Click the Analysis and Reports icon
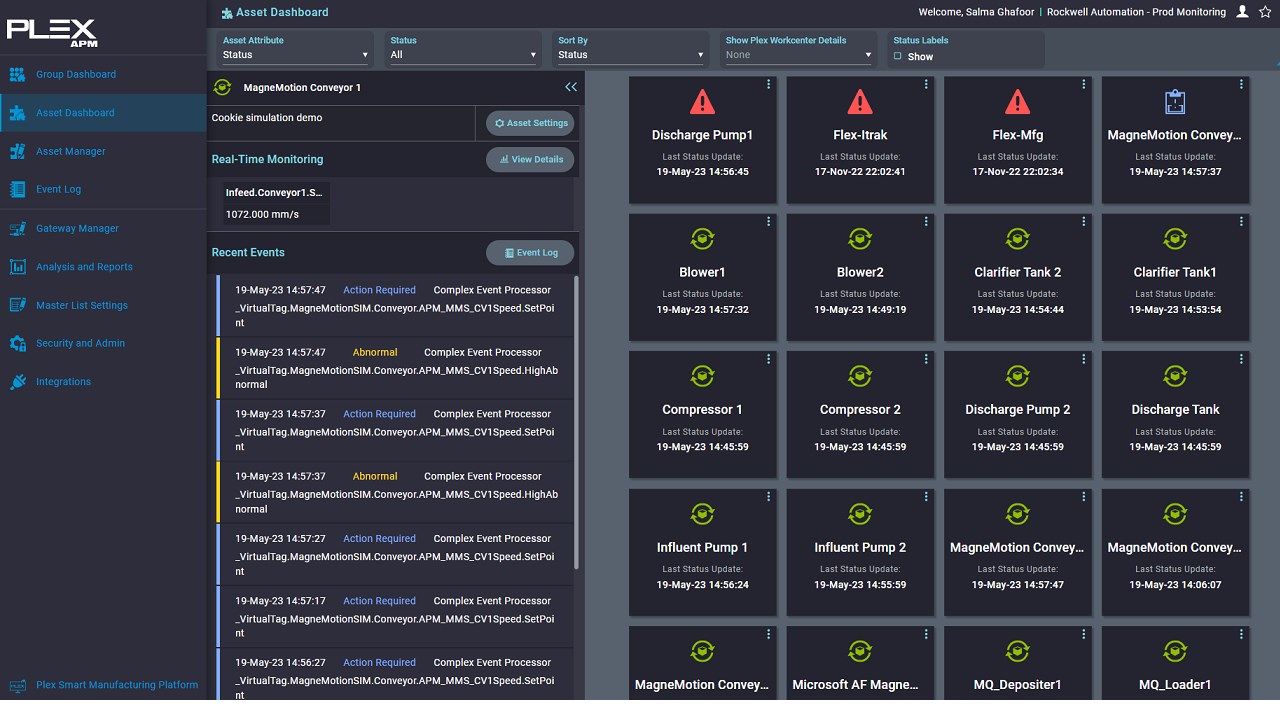Screen dimensions: 1280x720 [17, 267]
